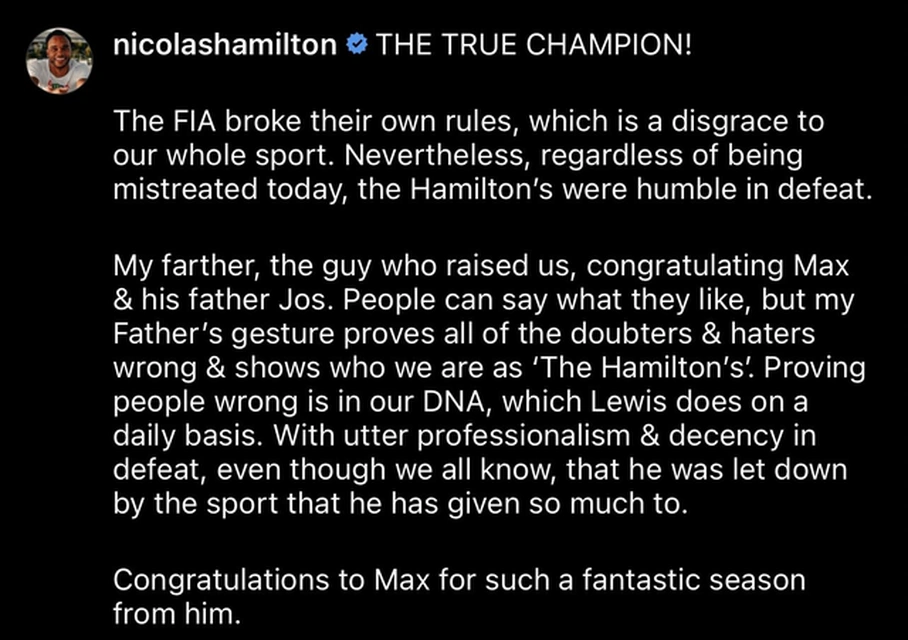908x640 pixels.
Task: Click 'congratulating Max' in second paragraph
Action: (x=717, y=266)
